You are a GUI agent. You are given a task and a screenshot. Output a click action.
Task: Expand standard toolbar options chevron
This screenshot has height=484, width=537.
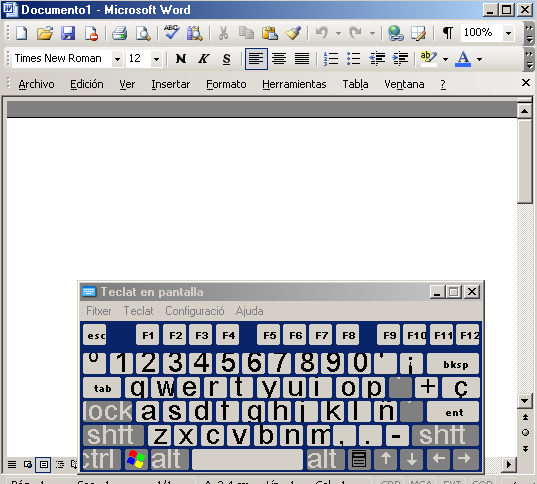coord(529,33)
